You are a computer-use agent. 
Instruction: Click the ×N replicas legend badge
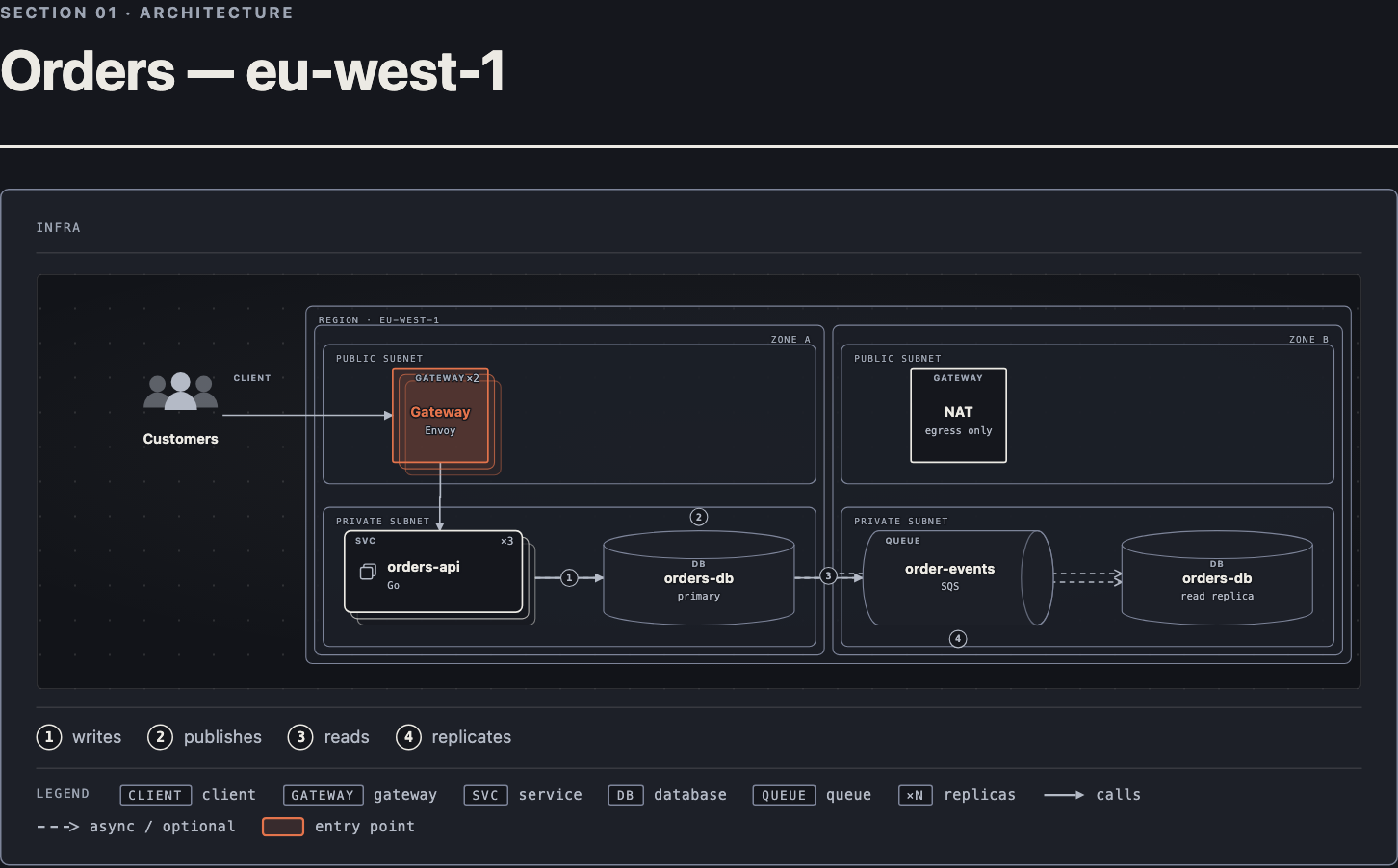(915, 795)
